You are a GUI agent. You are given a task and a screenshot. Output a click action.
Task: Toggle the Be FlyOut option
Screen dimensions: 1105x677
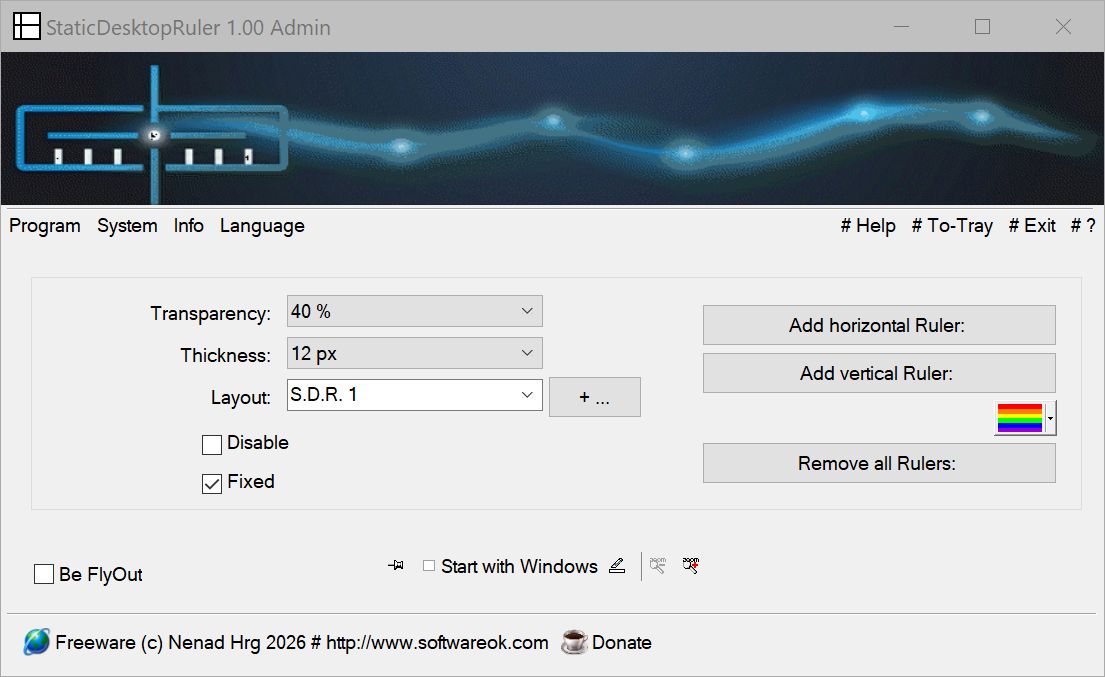43,573
